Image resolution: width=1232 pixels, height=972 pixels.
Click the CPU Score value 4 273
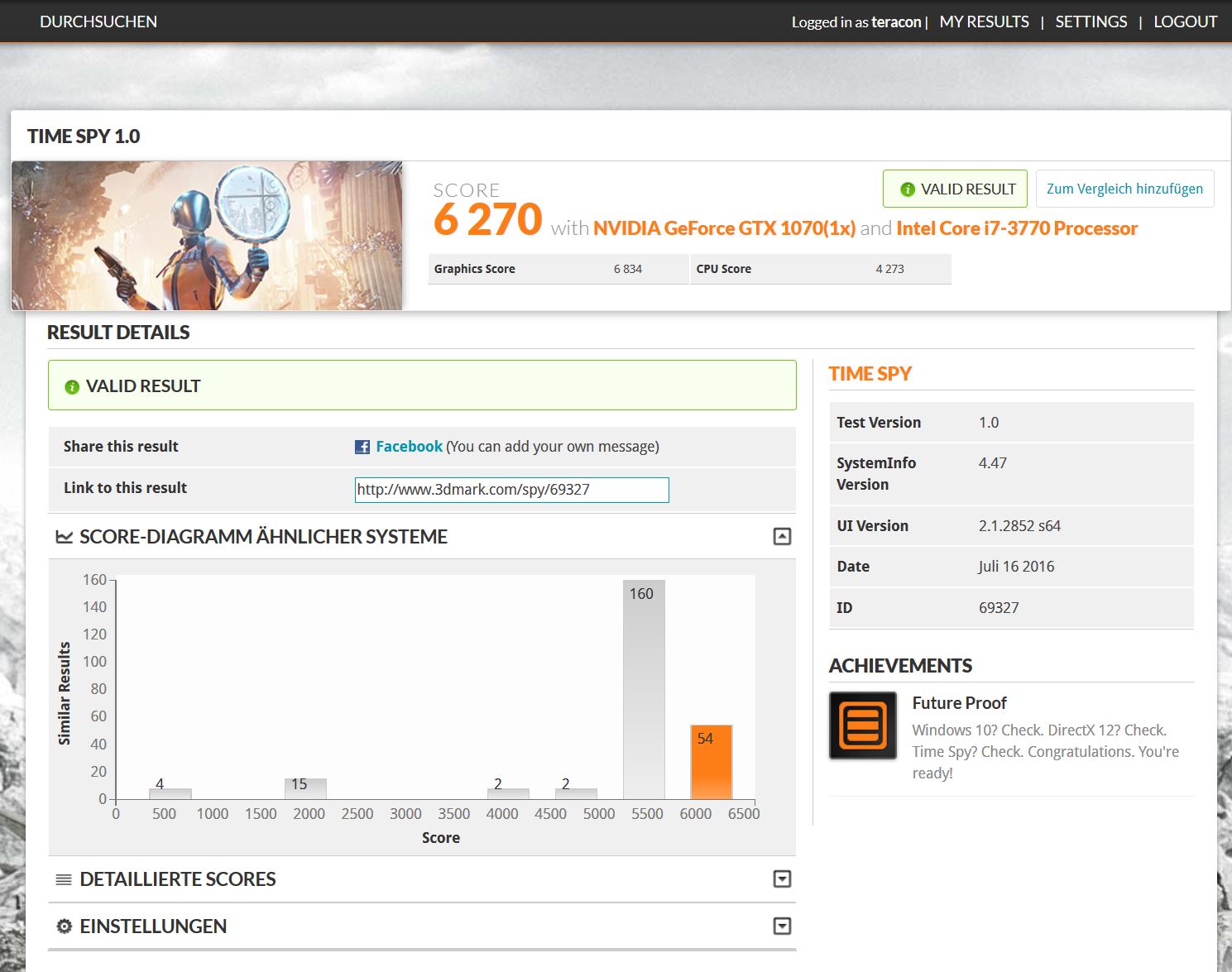[889, 269]
